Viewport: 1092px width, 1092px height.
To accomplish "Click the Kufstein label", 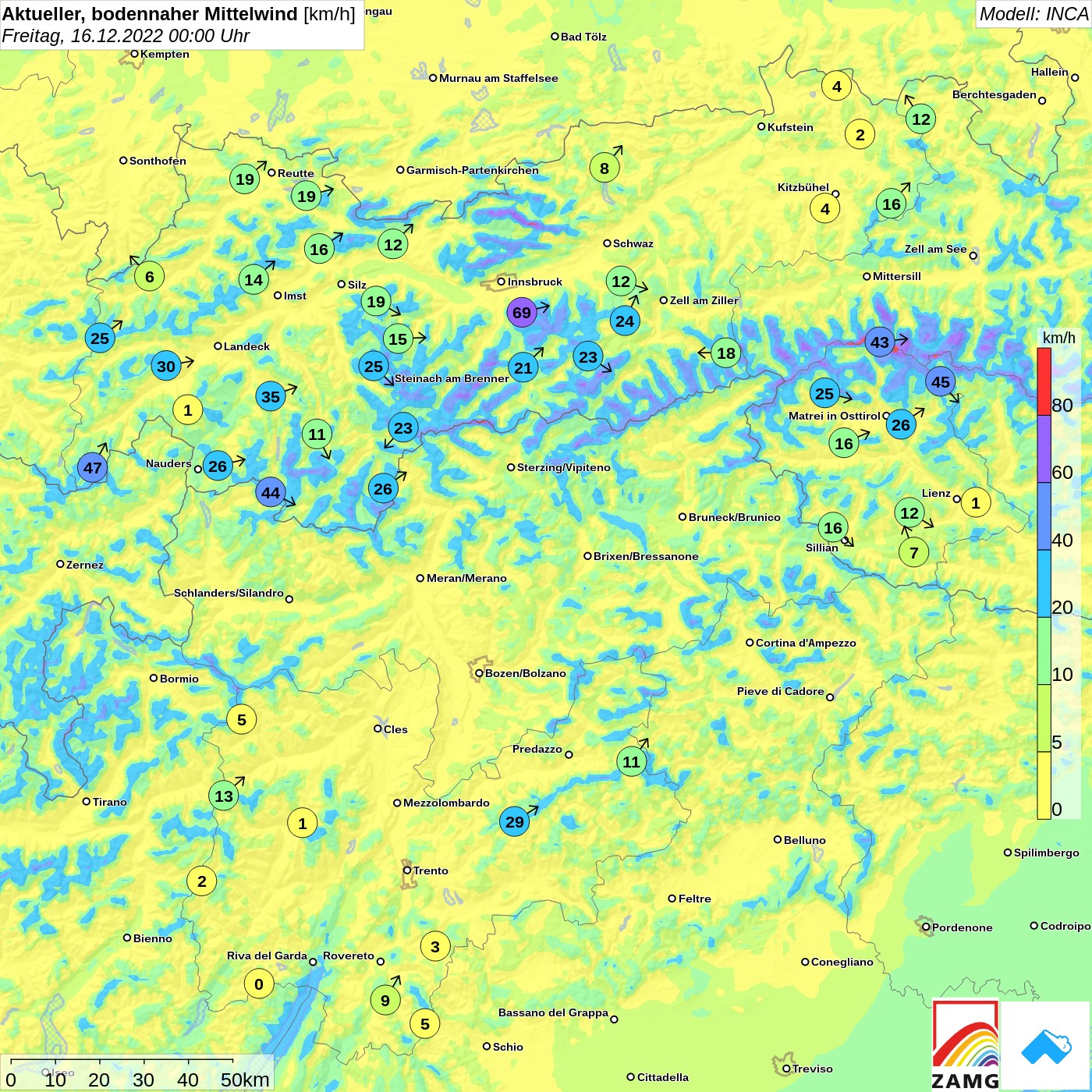I will pos(790,127).
